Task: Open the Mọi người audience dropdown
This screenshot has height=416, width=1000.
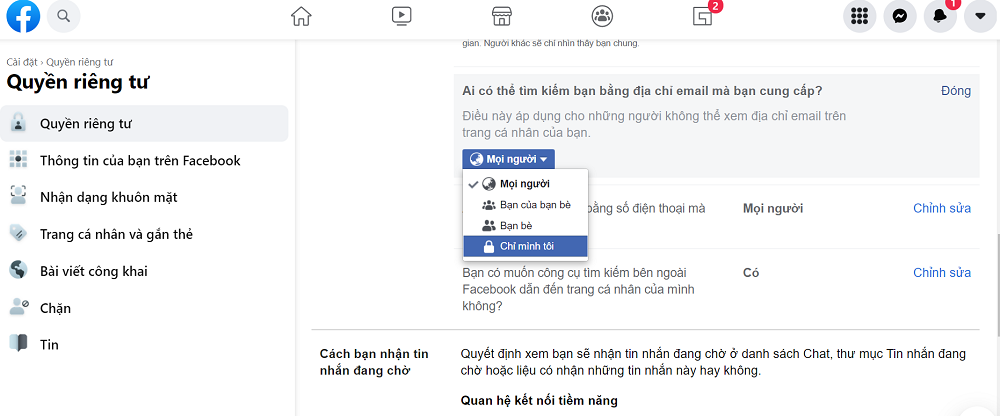Action: pyautogui.click(x=508, y=159)
